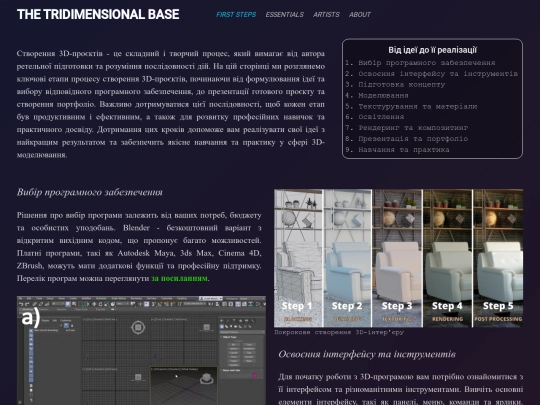Viewport: 540px width, 405px height.
Task: Click the 'Від ідеї до її реалізації' box title
Action: [433, 50]
